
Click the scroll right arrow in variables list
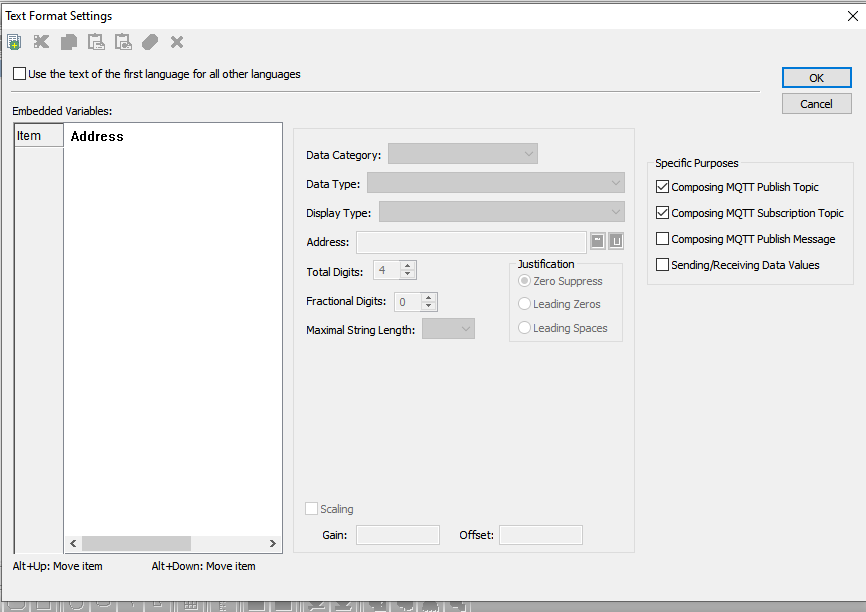(x=272, y=544)
